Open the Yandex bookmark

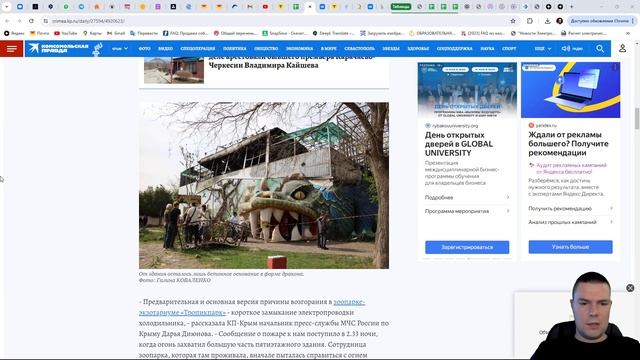point(14,33)
